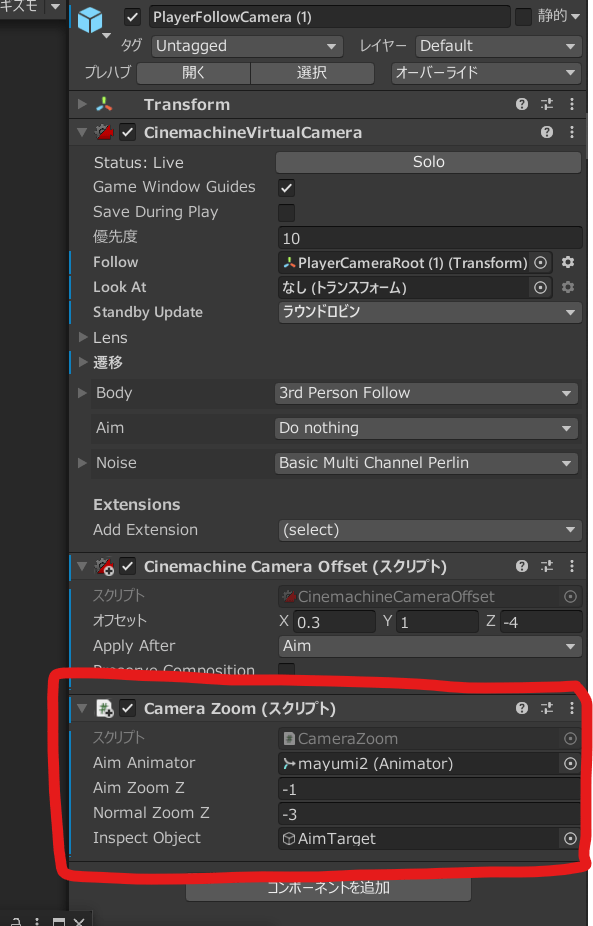Open the static flags dropdown arrow
The width and height of the screenshot is (593, 926).
tap(576, 17)
